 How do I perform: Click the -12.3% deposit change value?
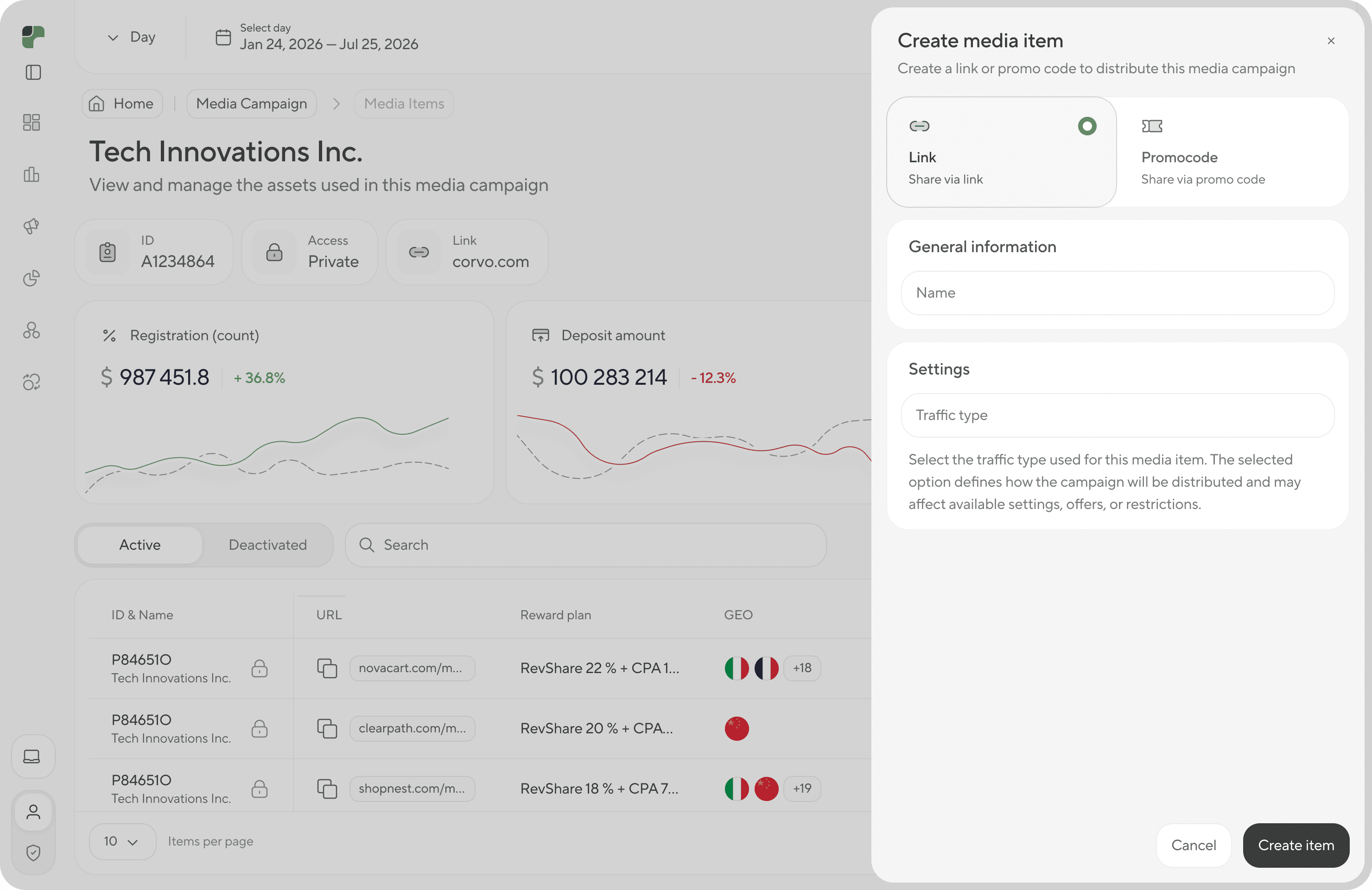(x=713, y=378)
